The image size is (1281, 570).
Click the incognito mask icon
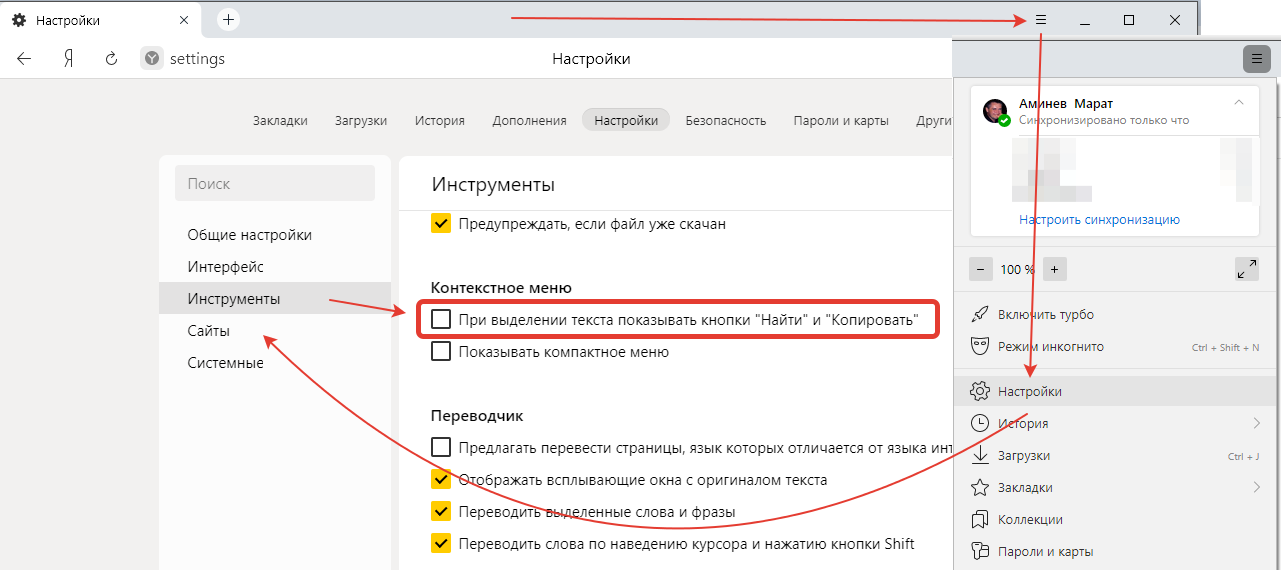(x=980, y=347)
